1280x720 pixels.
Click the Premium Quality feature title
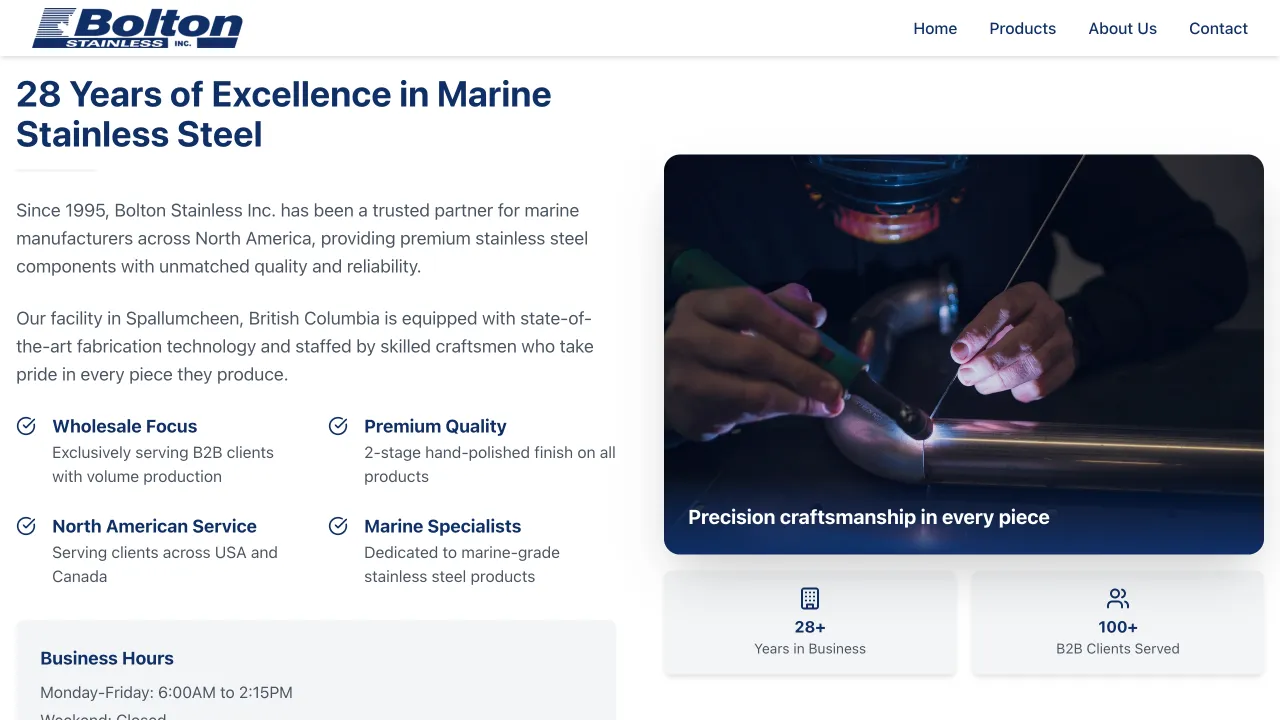[x=435, y=426]
